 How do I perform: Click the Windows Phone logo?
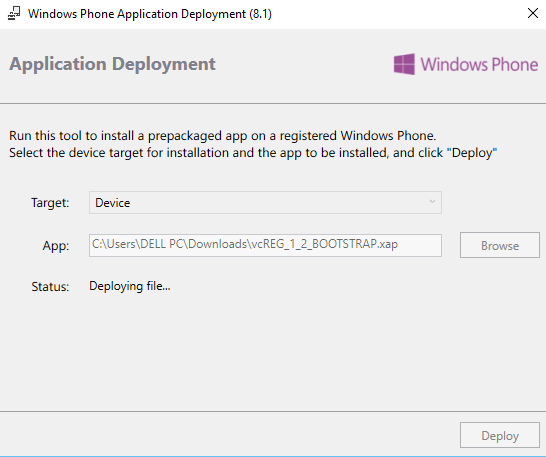tap(466, 64)
